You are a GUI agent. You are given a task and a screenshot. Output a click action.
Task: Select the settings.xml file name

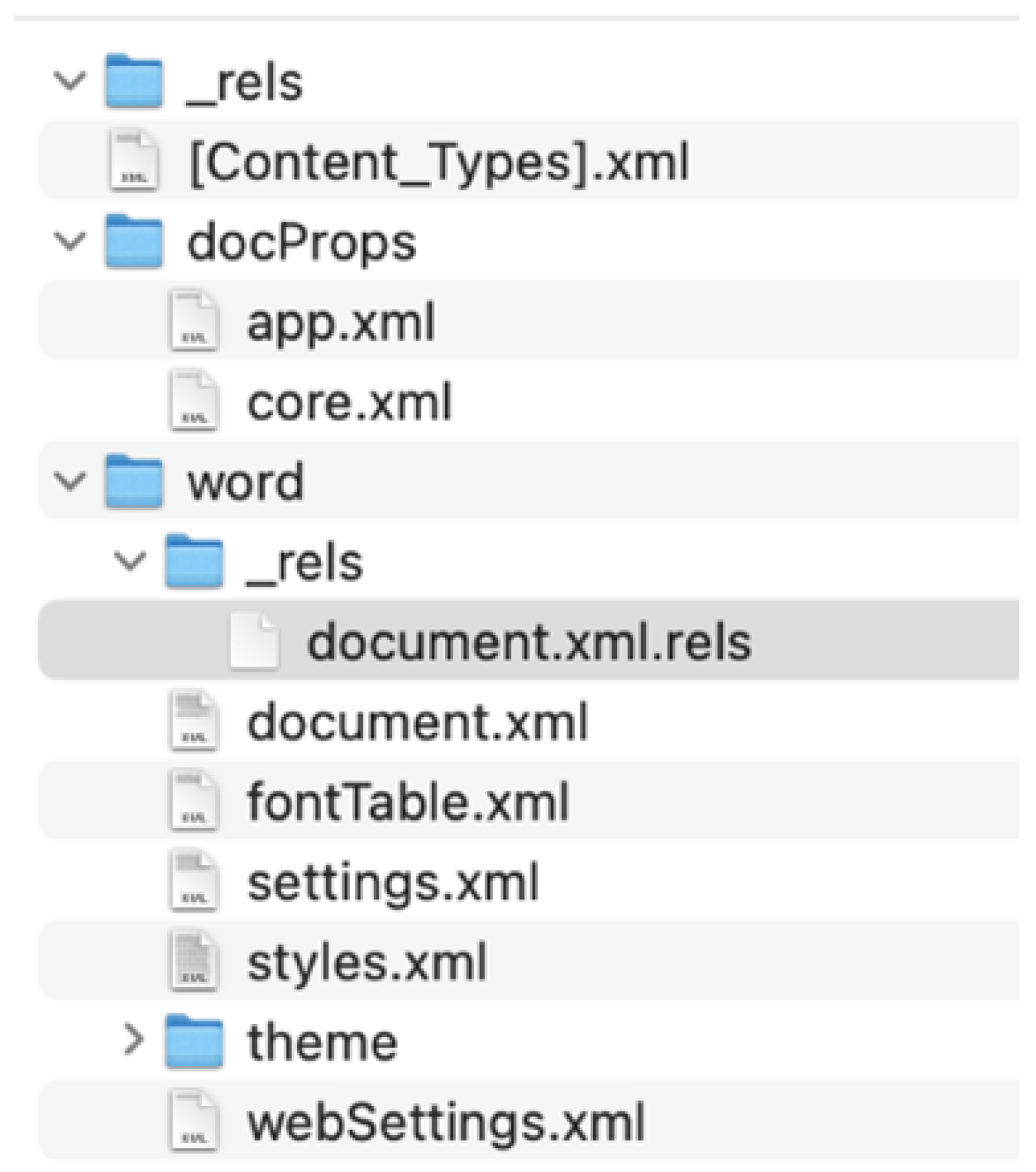point(393,883)
